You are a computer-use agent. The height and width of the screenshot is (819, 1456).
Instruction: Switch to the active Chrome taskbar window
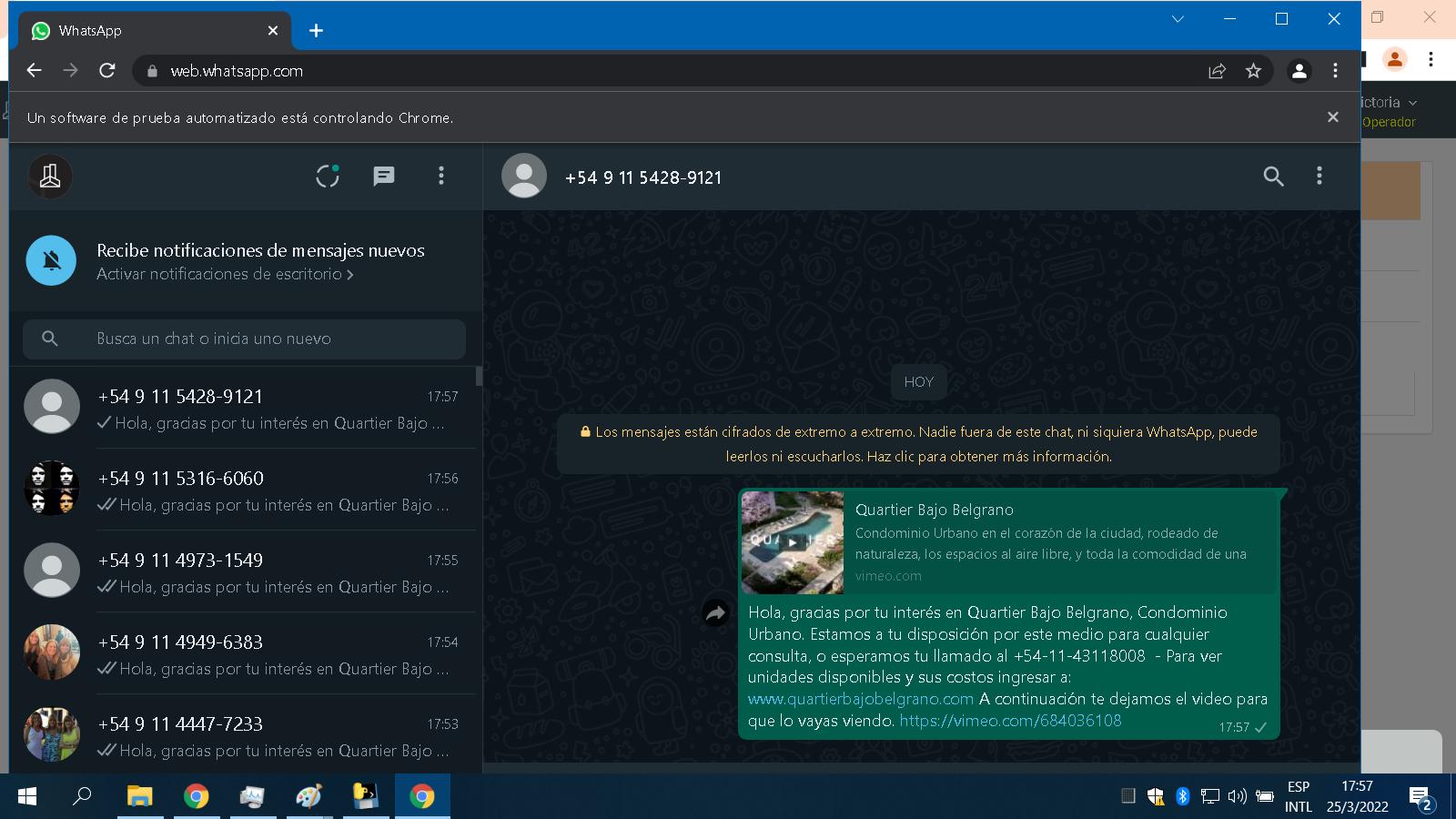422,796
